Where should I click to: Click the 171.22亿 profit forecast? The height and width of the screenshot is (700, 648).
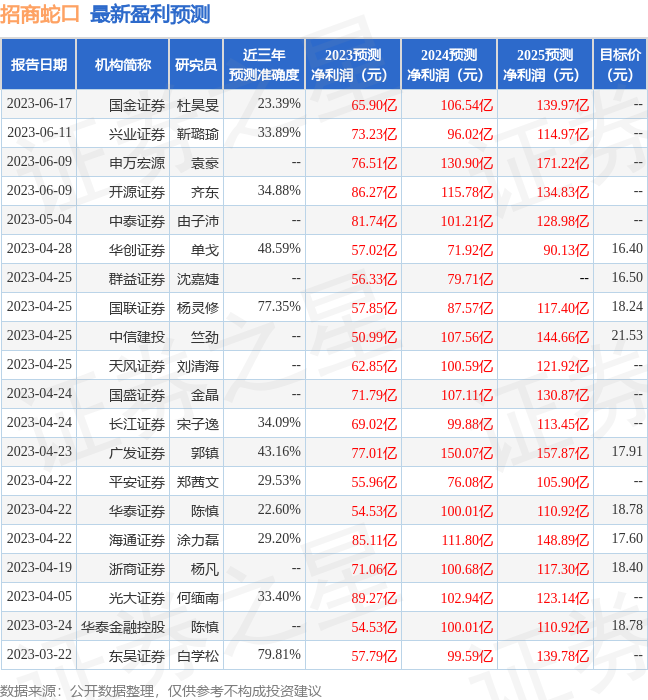coord(563,163)
